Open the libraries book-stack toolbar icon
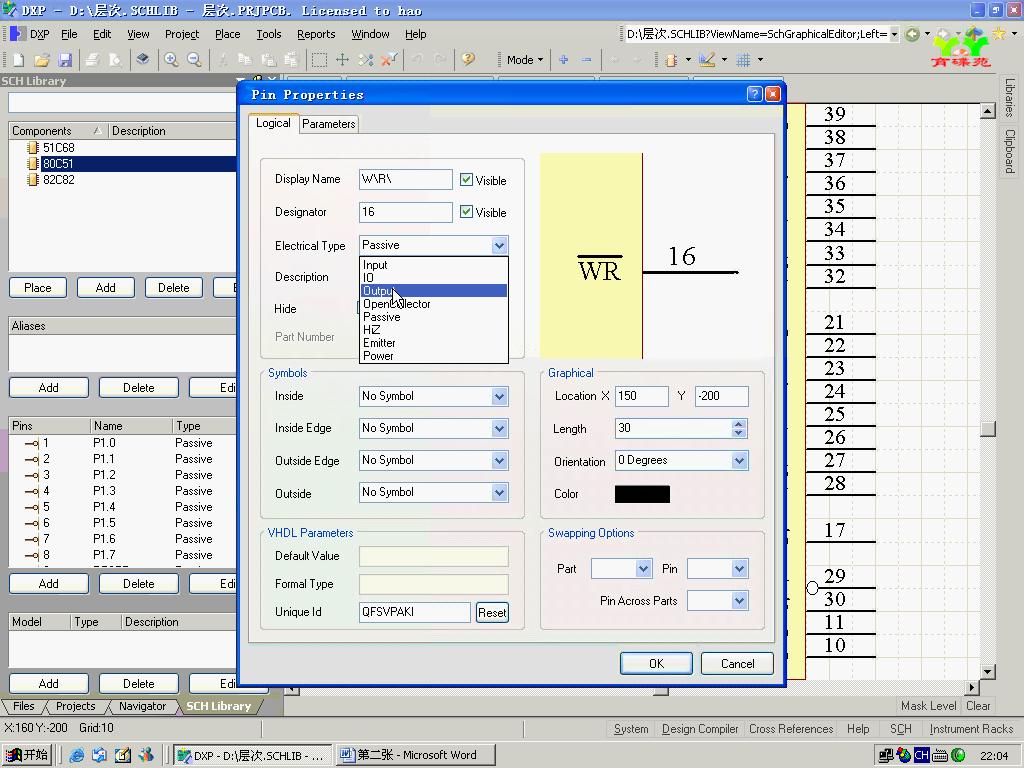Viewport: 1024px width, 768px height. coord(142,60)
